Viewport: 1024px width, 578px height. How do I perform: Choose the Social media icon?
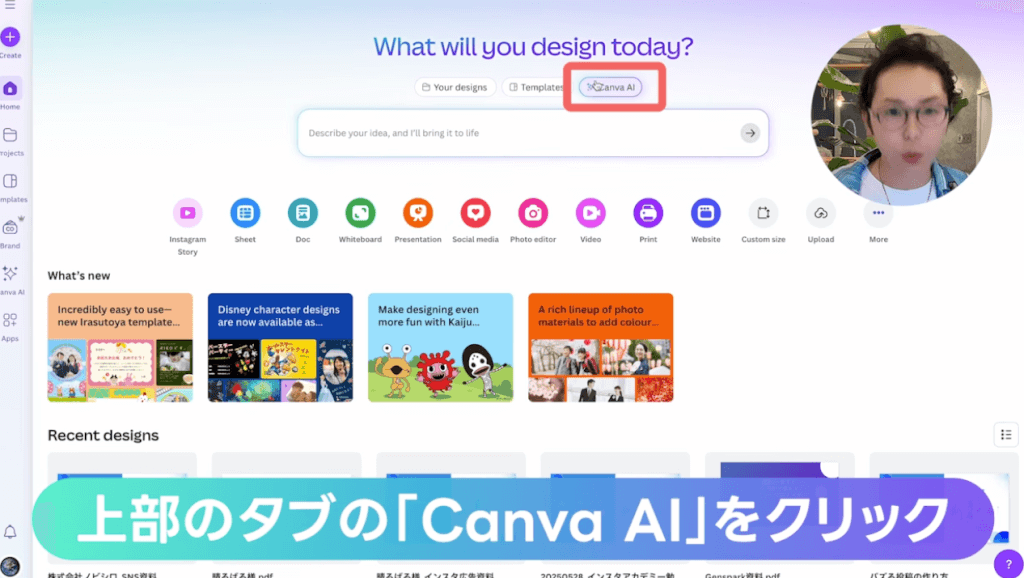[475, 213]
